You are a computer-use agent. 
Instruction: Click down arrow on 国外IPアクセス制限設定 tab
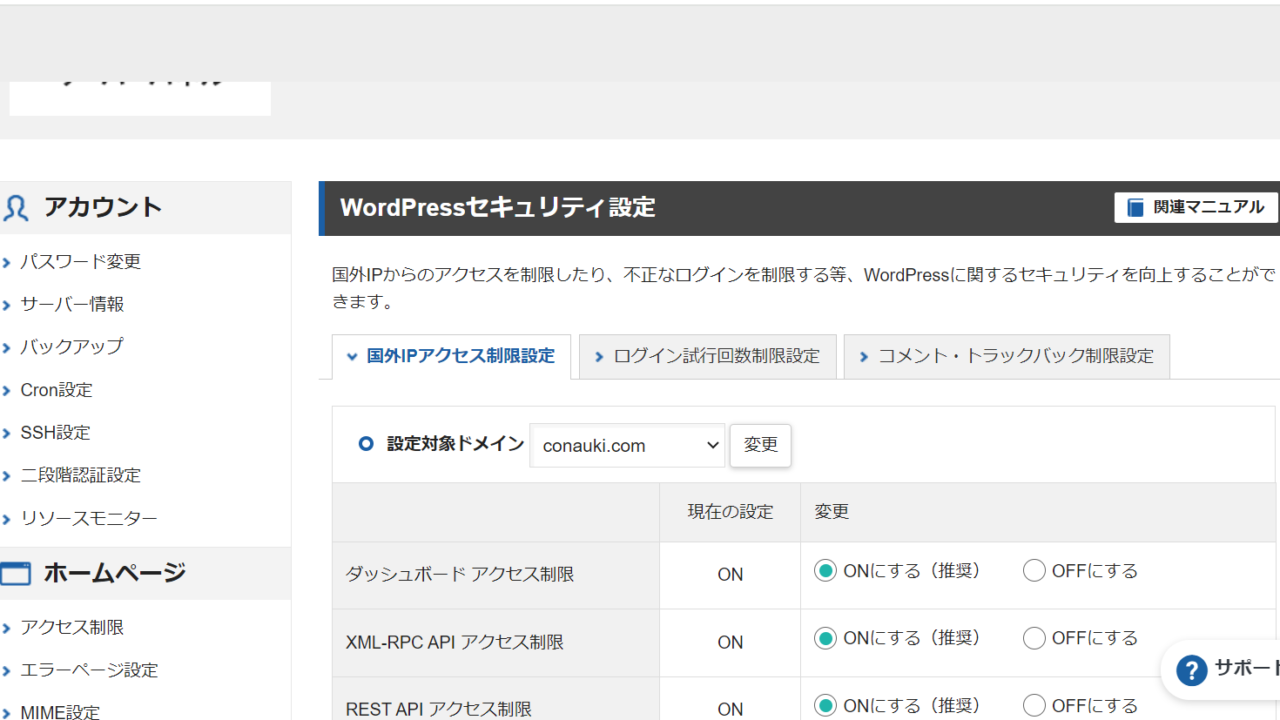coord(352,357)
